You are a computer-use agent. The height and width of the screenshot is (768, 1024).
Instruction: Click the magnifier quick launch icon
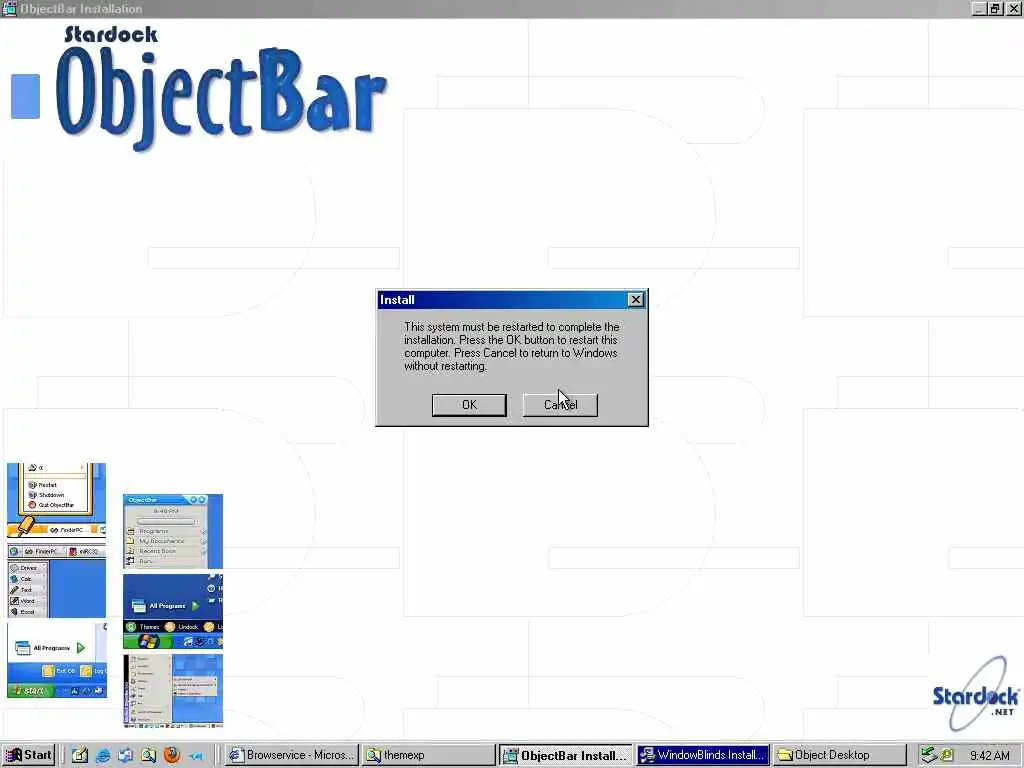[x=148, y=755]
